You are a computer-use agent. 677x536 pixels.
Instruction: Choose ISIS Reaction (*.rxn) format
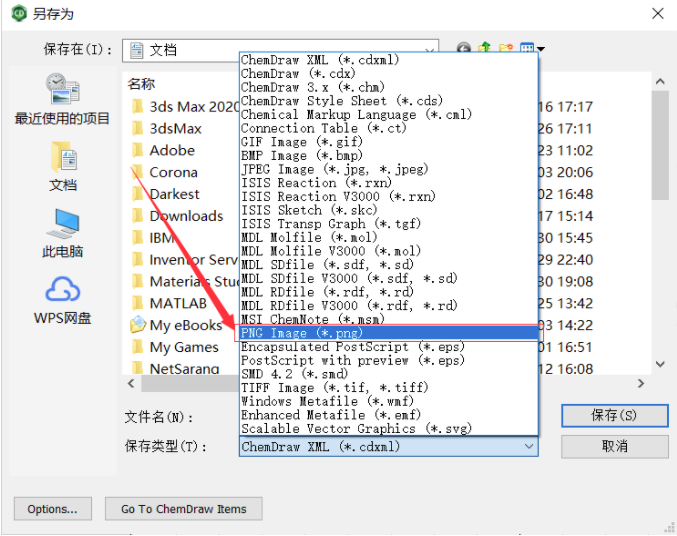[x=389, y=183]
